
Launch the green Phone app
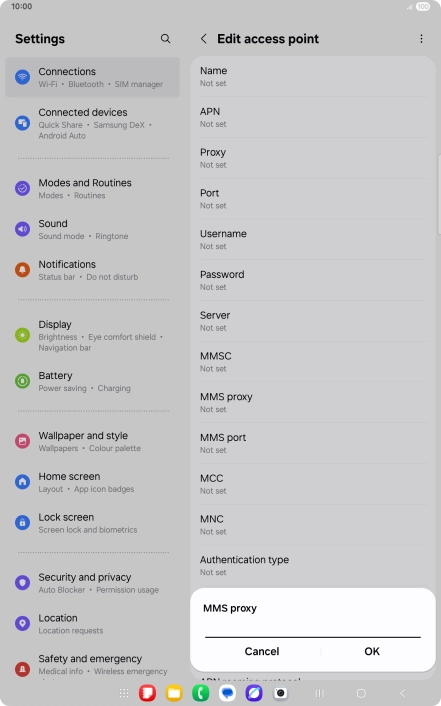point(200,693)
